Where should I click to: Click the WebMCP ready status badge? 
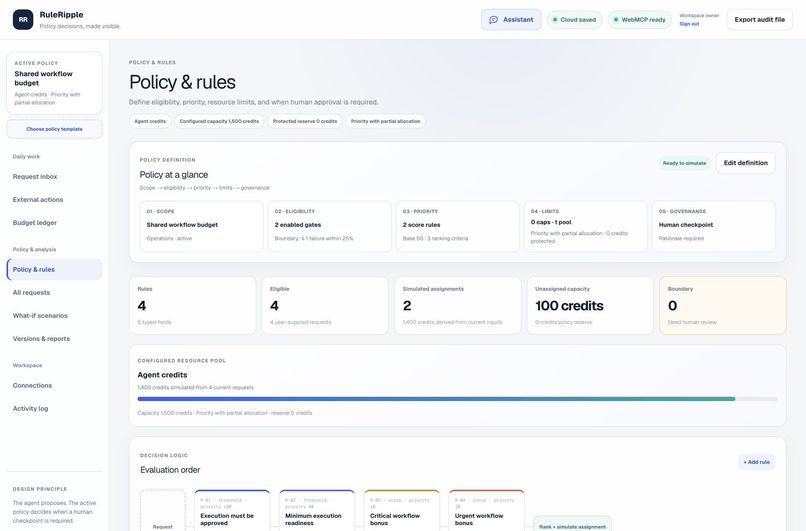[x=639, y=20]
